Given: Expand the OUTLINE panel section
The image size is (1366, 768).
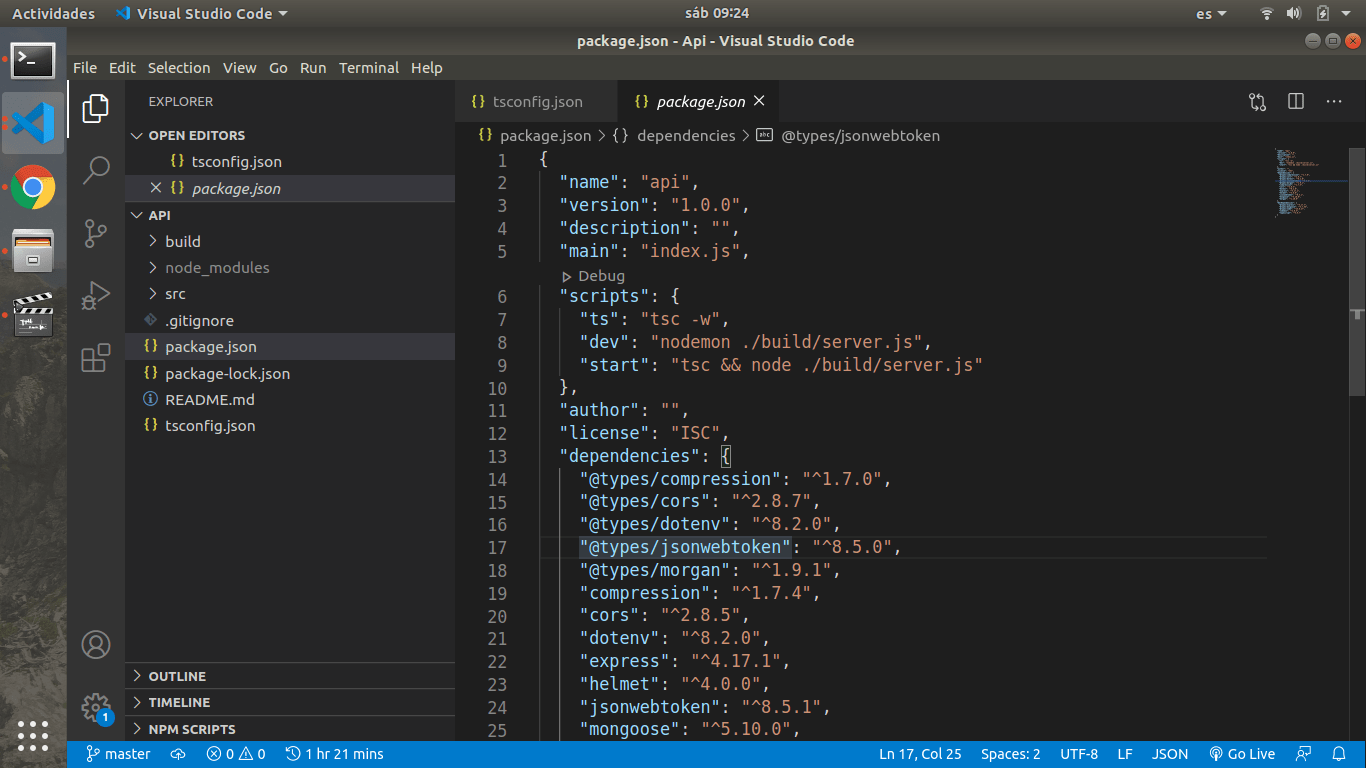Looking at the screenshot, I should (177, 676).
